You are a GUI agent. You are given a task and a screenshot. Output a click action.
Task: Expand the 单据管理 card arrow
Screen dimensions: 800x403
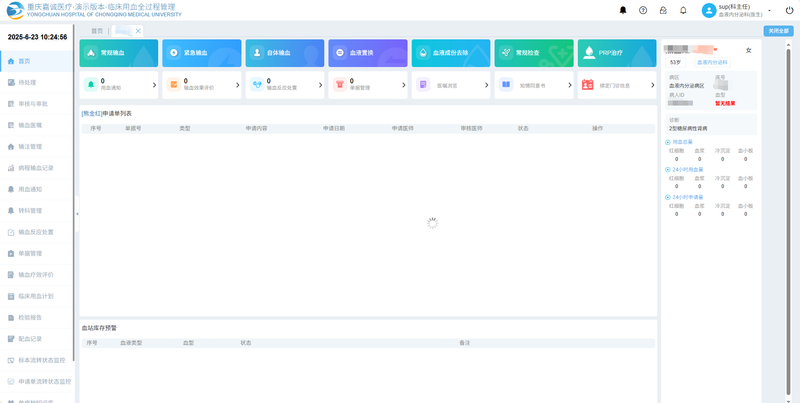404,85
